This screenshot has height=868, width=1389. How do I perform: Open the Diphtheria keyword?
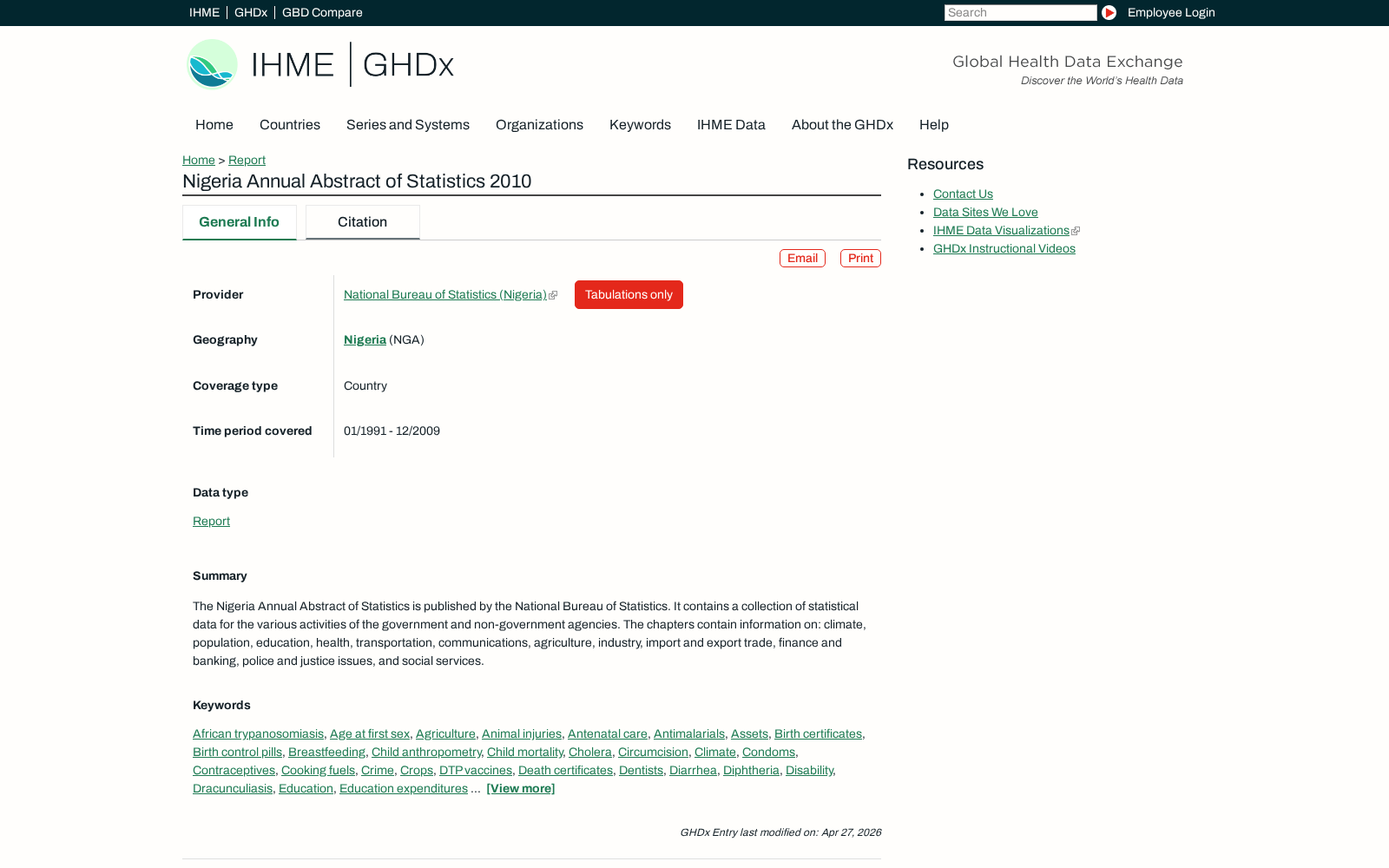pos(751,770)
